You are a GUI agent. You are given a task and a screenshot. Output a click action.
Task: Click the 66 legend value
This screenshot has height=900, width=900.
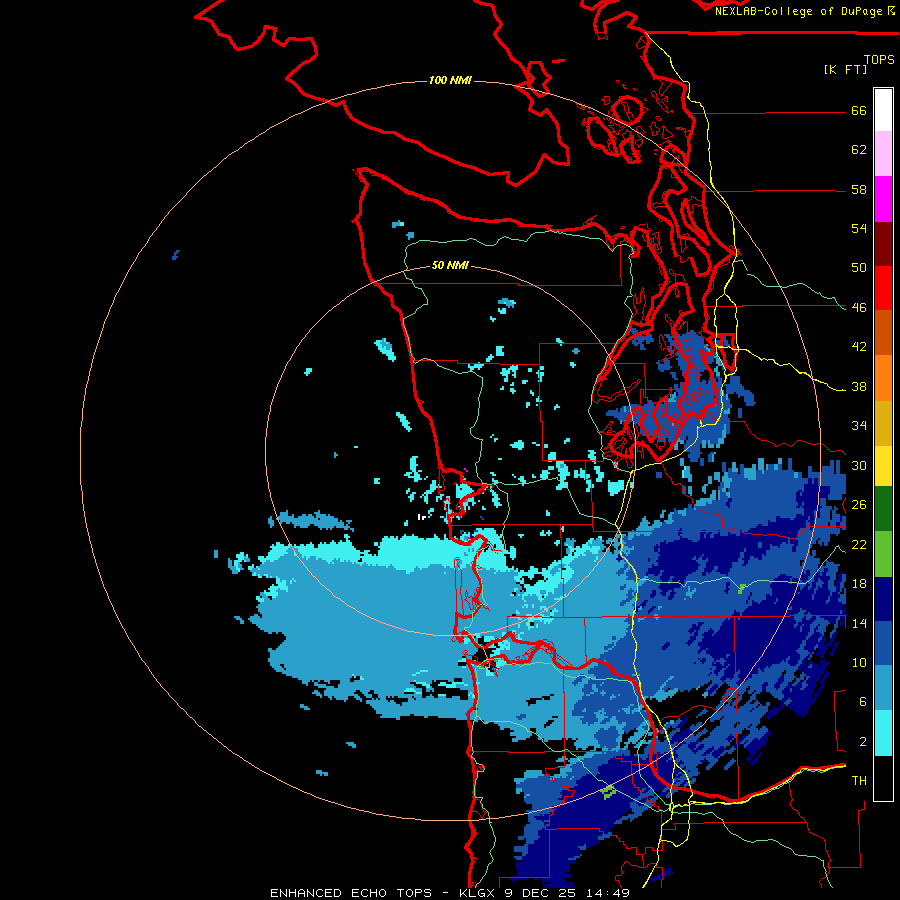(x=859, y=111)
